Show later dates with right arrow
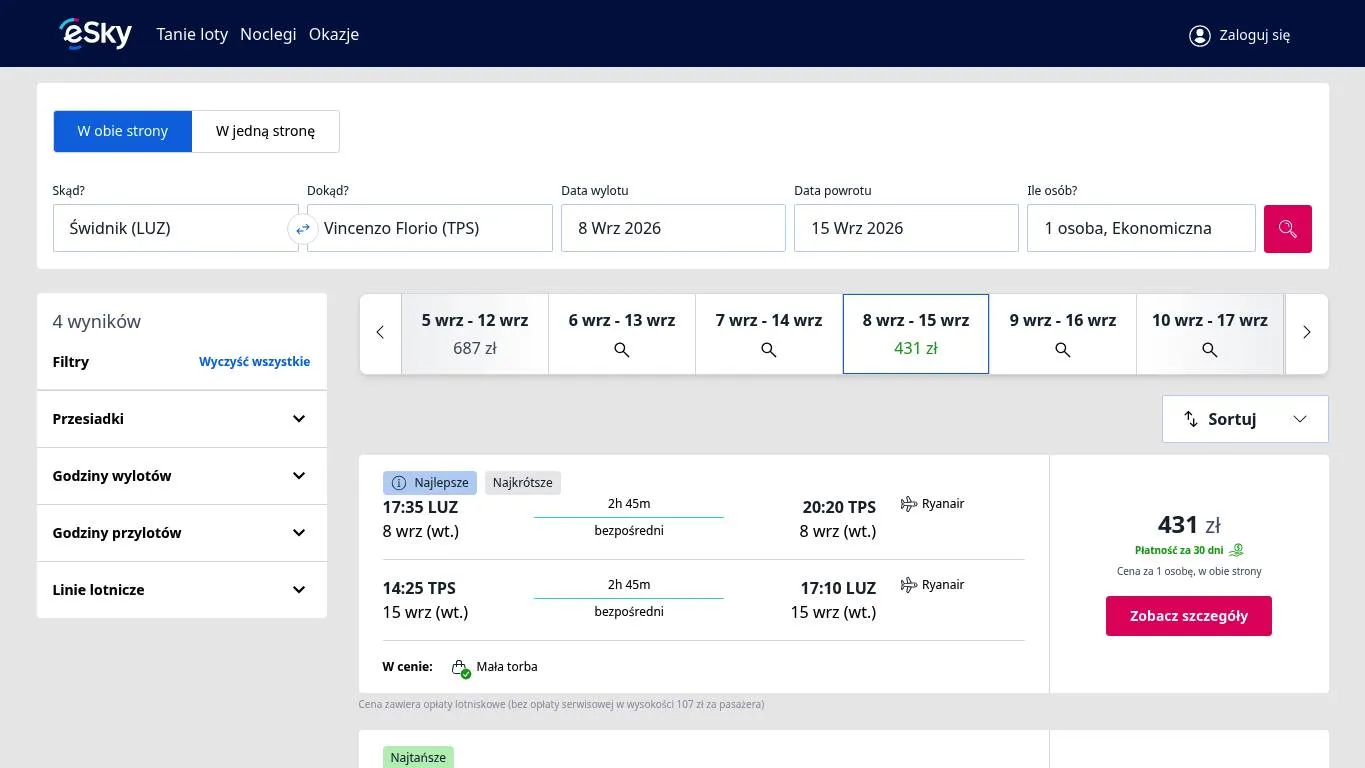 point(1306,333)
